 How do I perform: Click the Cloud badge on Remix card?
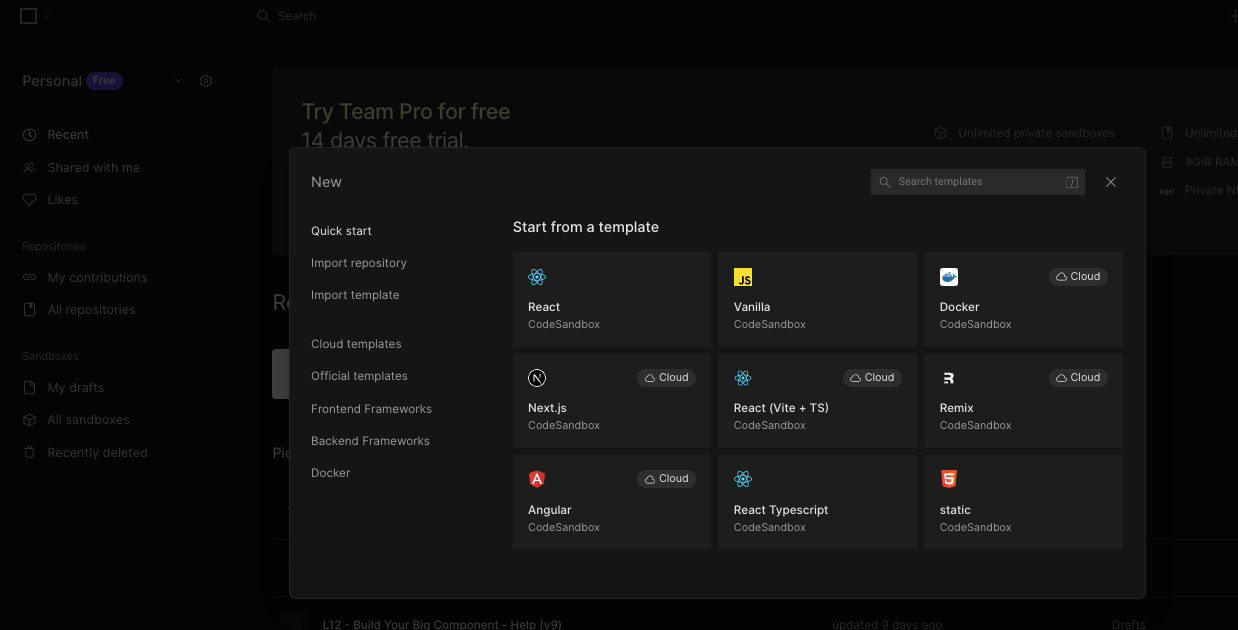tap(1078, 377)
